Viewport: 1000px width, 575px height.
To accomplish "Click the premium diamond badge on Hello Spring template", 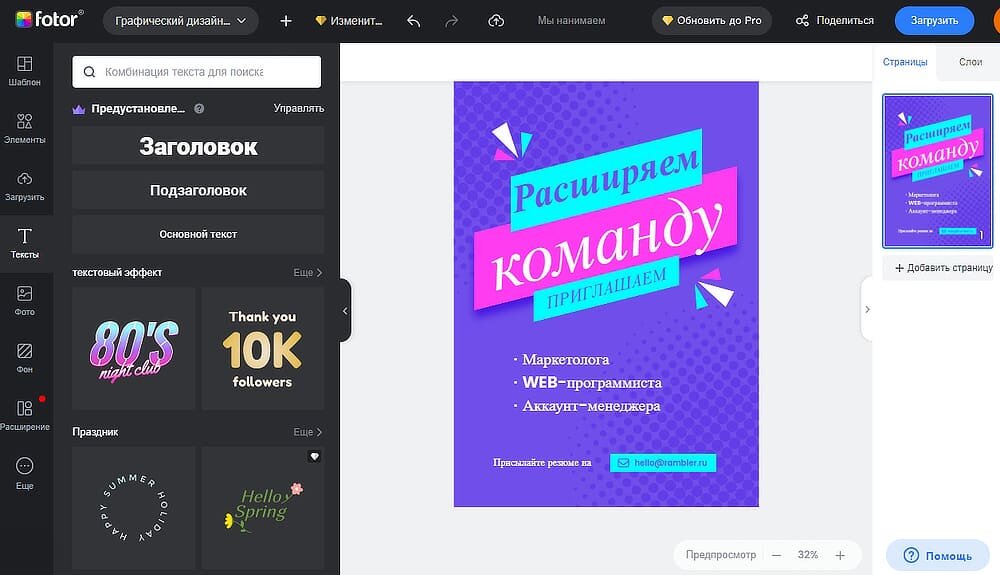I will pyautogui.click(x=314, y=456).
